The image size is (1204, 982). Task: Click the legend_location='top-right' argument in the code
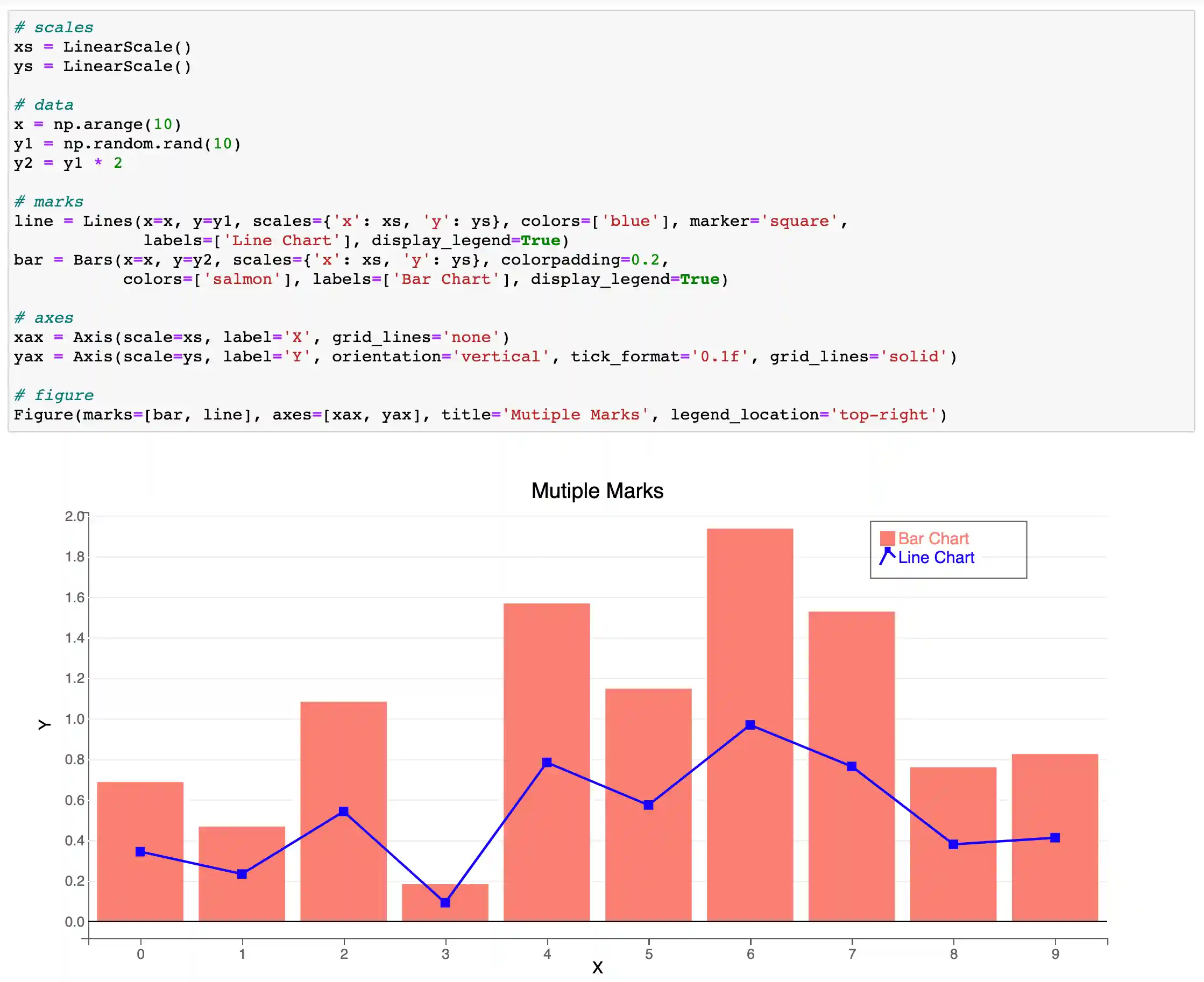click(806, 414)
